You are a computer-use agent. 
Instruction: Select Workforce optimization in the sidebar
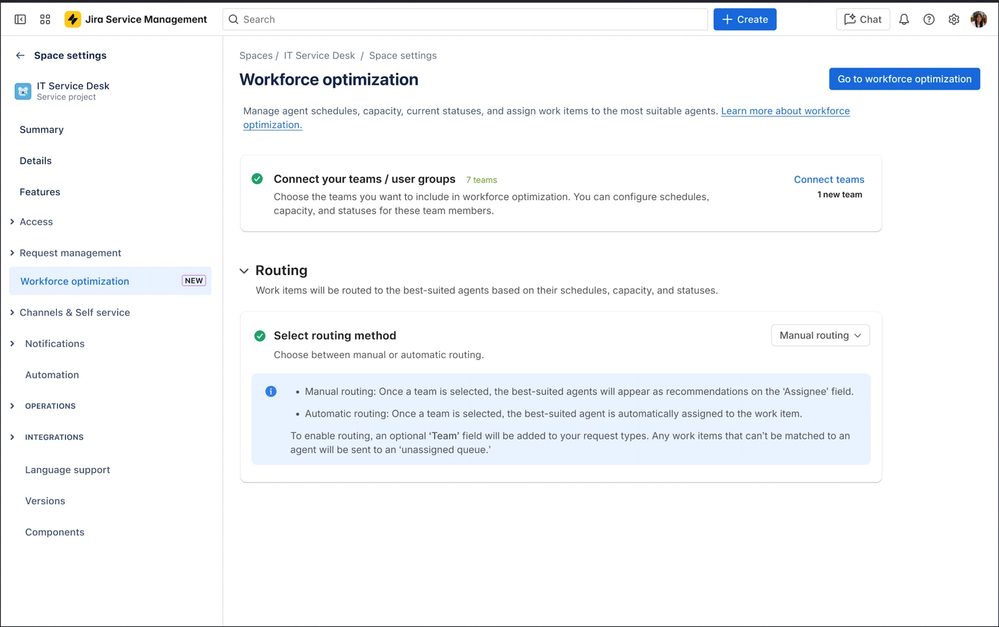[75, 281]
